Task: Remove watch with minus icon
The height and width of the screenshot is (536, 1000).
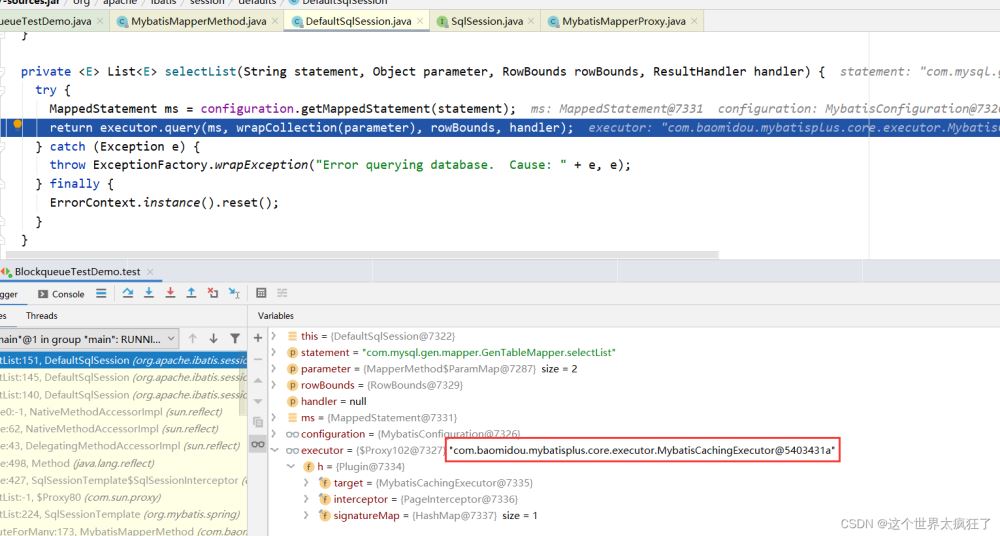Action: point(258,359)
